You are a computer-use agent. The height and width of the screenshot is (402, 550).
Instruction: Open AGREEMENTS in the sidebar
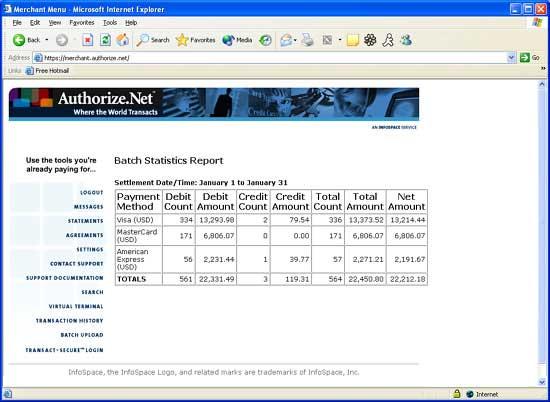85,235
